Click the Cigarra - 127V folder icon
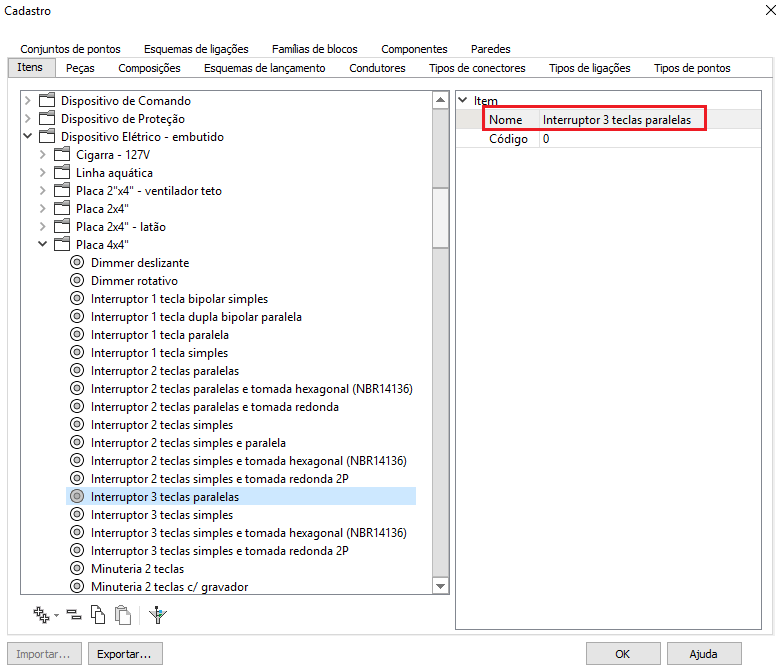 coord(62,155)
